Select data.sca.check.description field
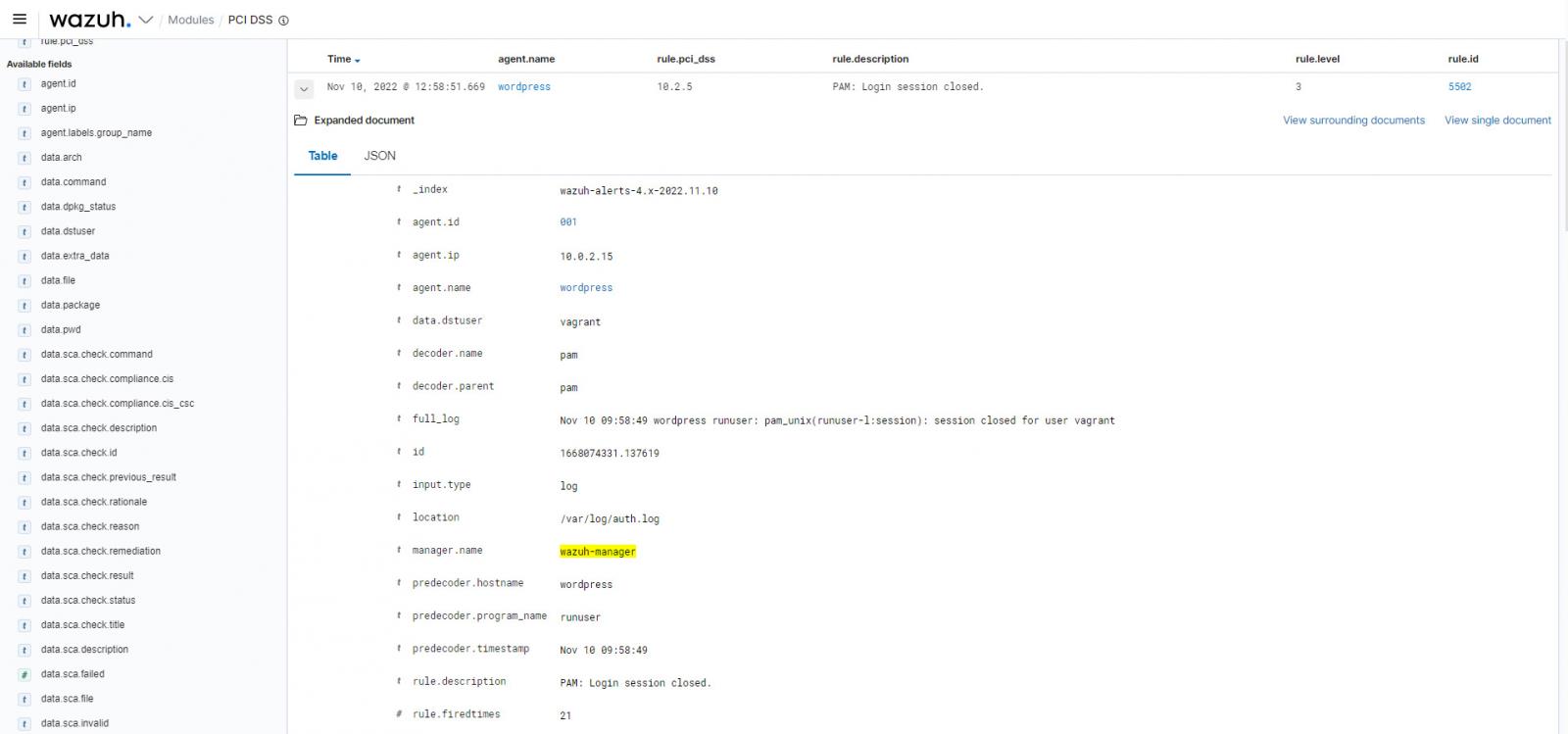 [x=99, y=428]
